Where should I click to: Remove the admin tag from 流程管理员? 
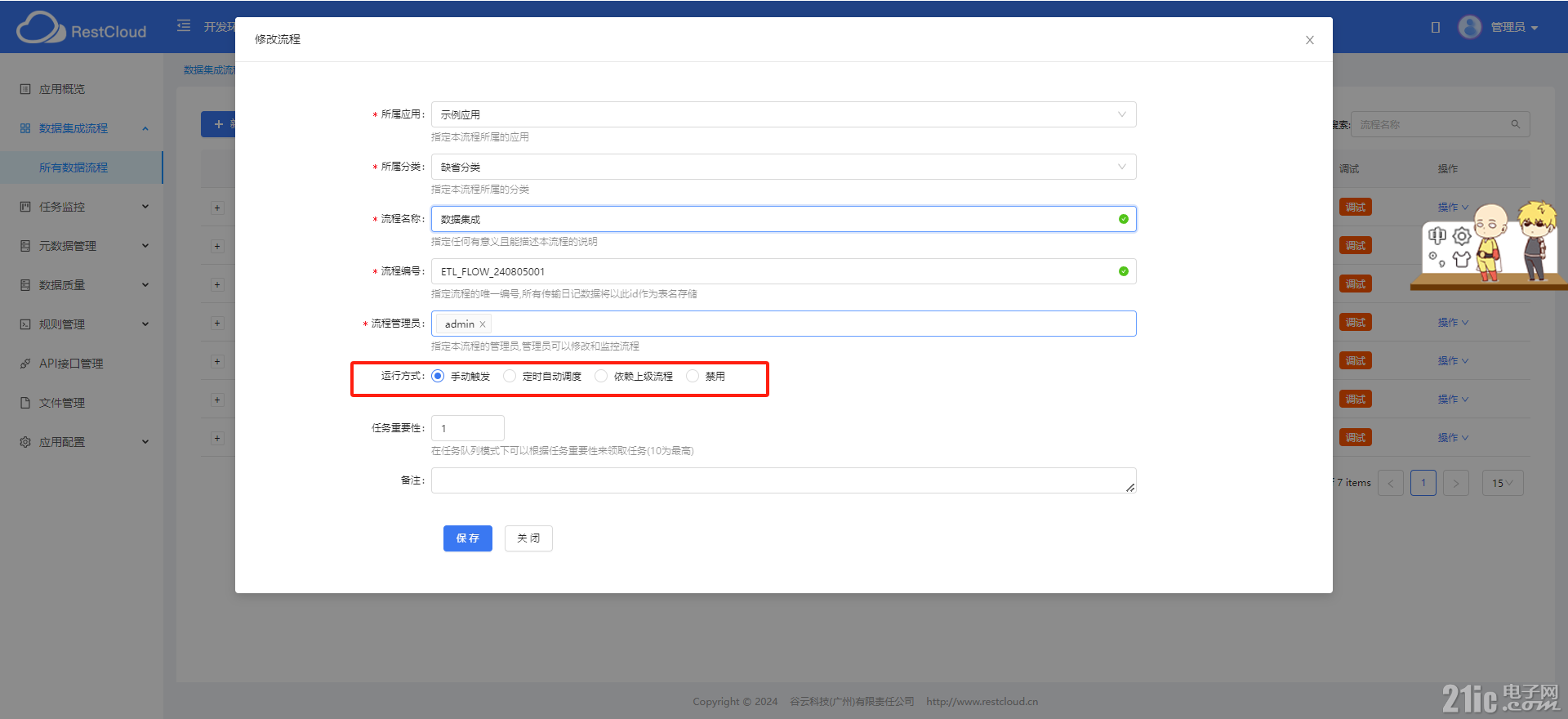pos(483,324)
